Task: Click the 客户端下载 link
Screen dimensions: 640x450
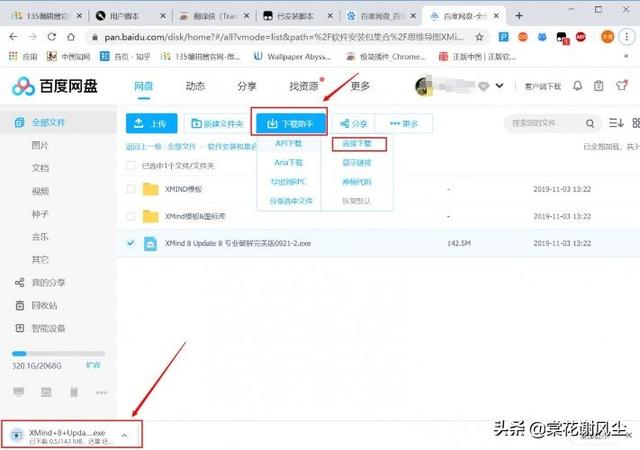Action: click(x=543, y=87)
